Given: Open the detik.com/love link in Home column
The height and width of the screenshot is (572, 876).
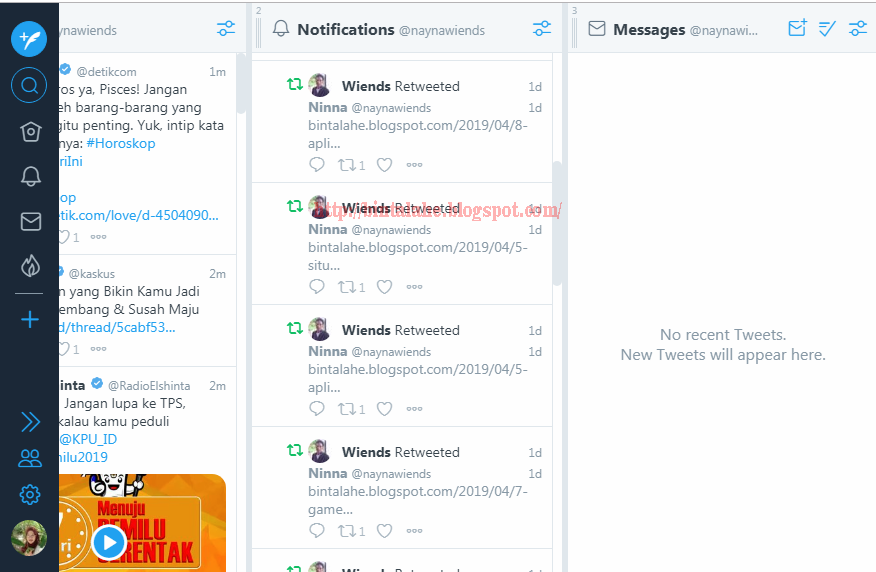Looking at the screenshot, I should [139, 215].
